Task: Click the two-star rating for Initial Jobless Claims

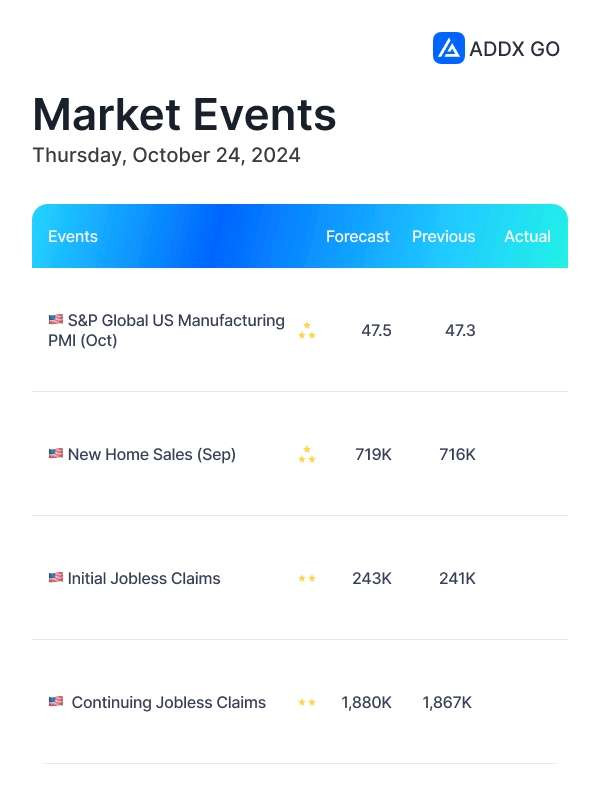Action: 307,579
